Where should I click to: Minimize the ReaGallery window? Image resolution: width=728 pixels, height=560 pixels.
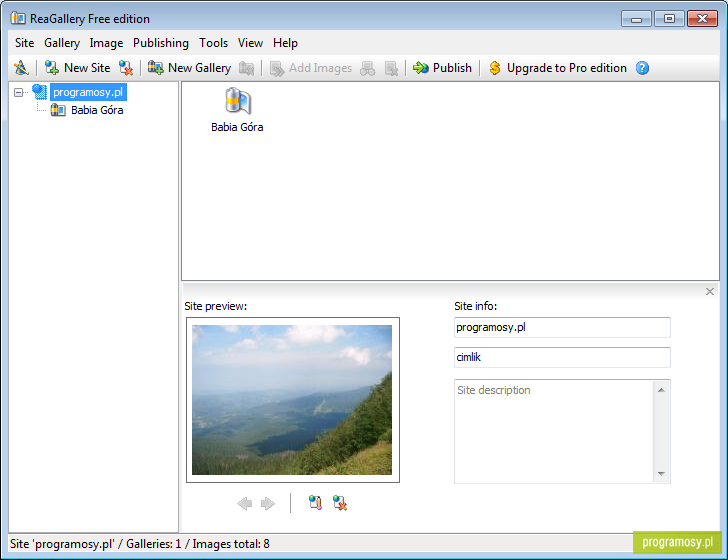coord(637,19)
